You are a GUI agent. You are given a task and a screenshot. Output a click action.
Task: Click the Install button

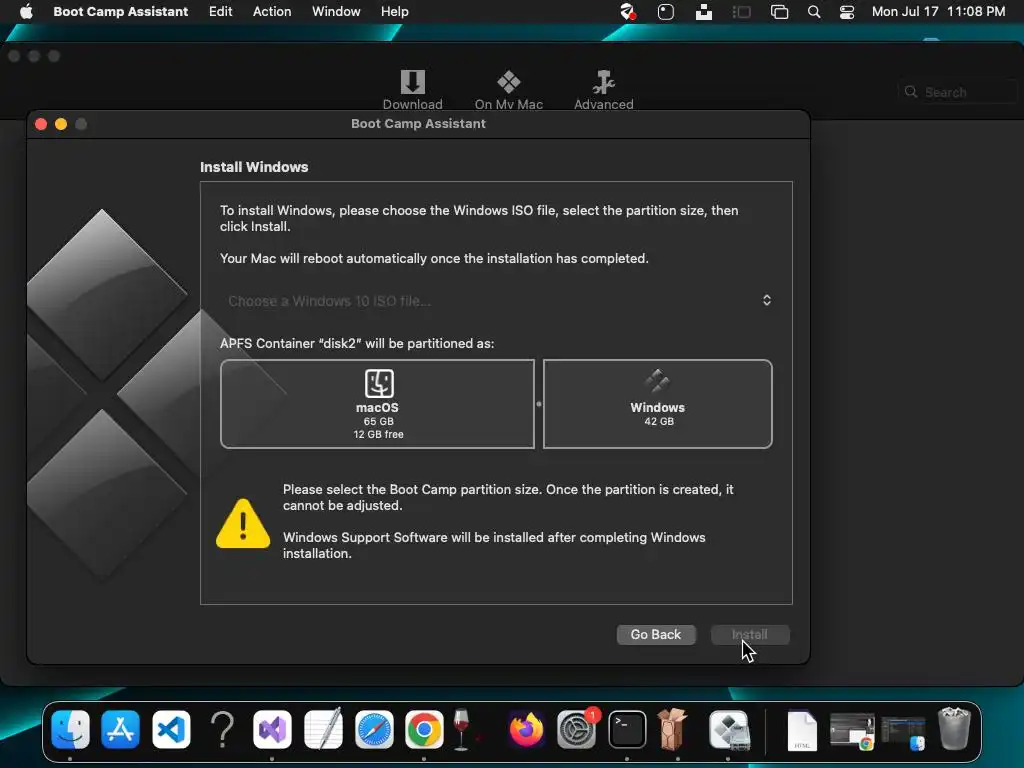point(750,634)
